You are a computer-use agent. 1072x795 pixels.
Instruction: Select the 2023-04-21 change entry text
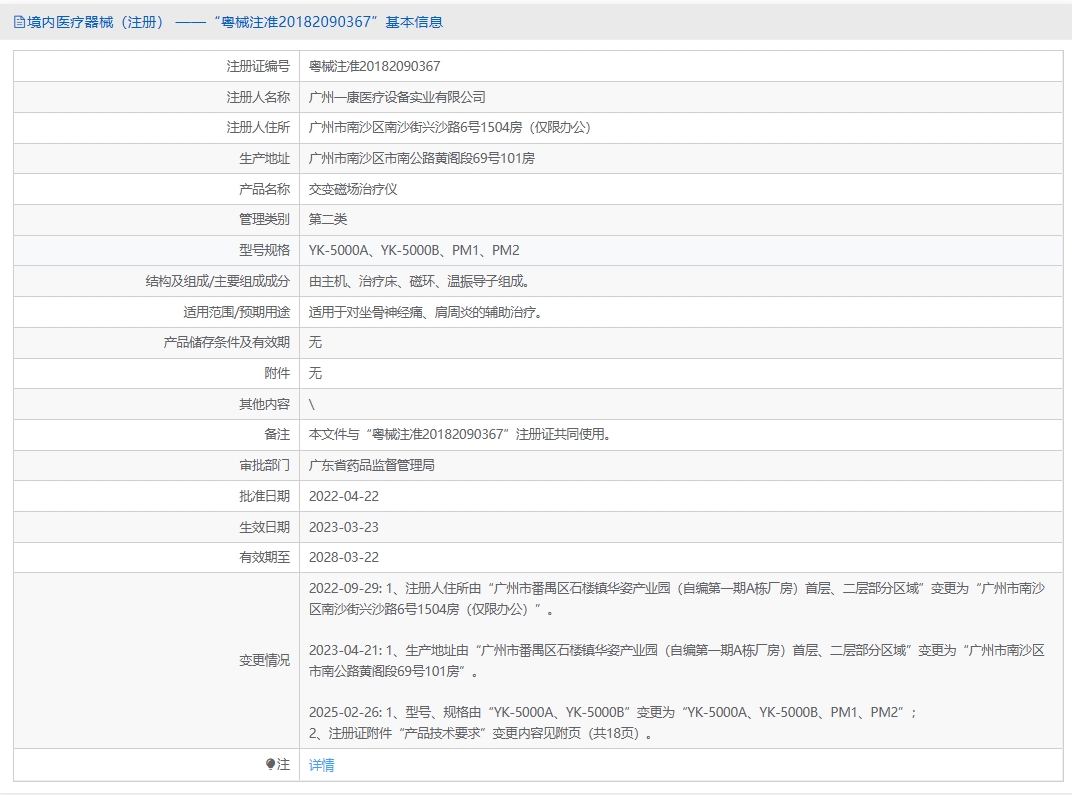click(x=677, y=661)
